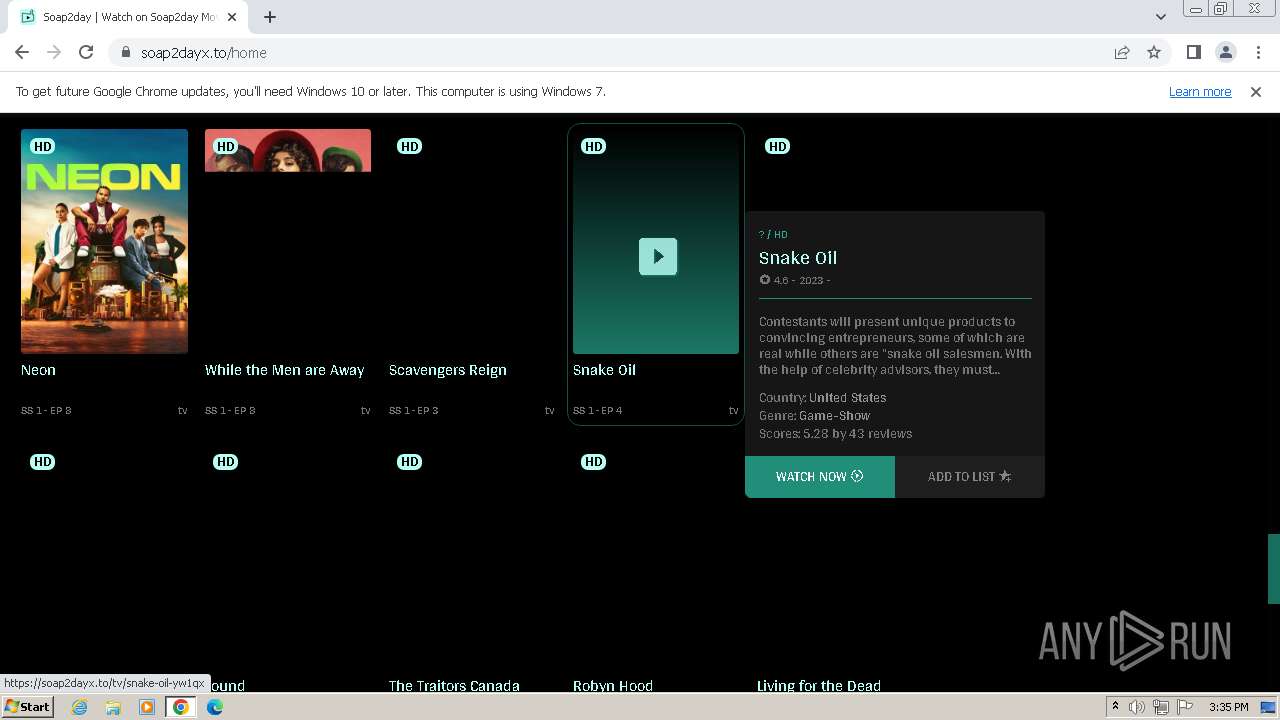Expand the tab search dropdown

[x=1160, y=17]
